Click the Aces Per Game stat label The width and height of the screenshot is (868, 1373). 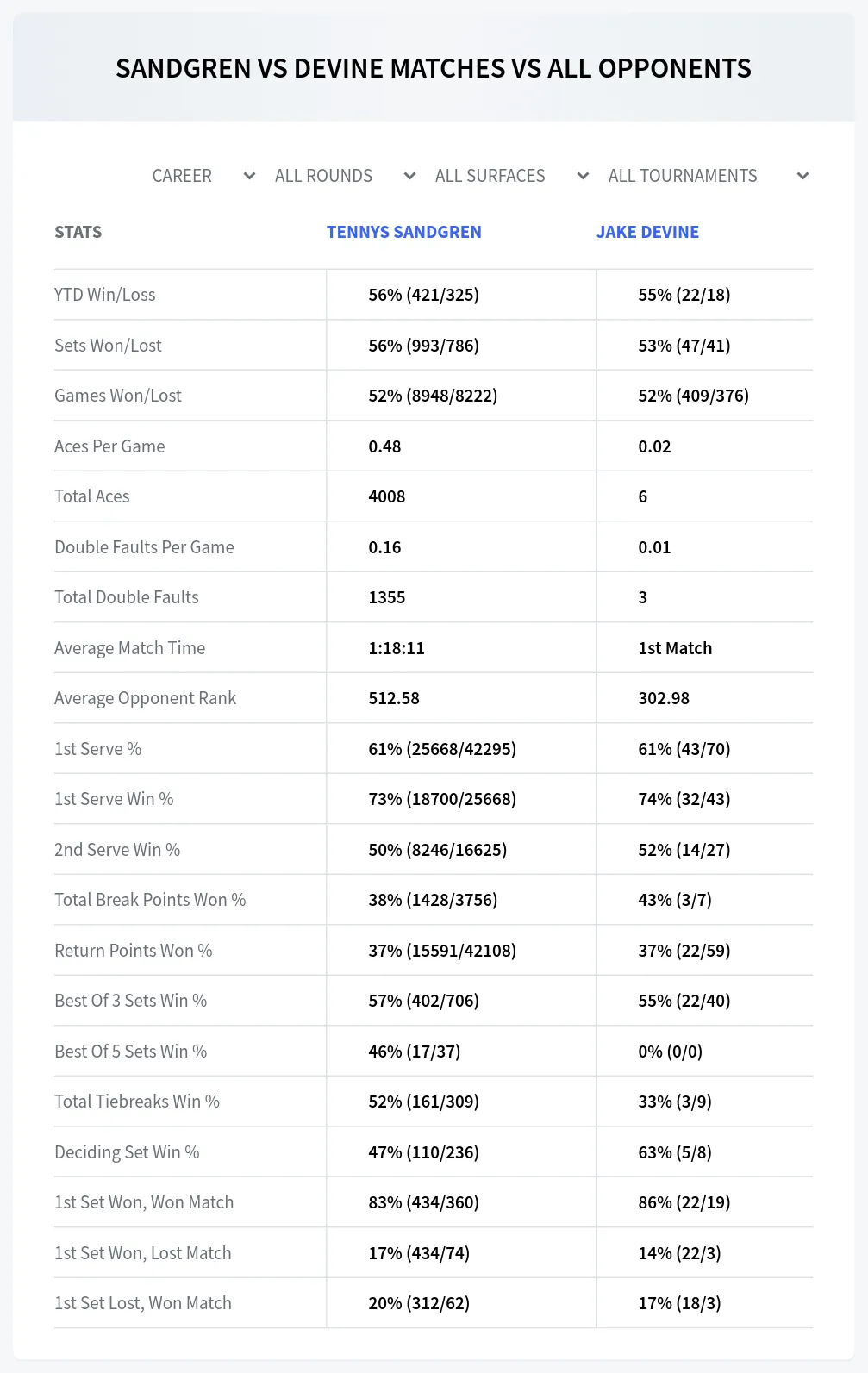tap(109, 446)
